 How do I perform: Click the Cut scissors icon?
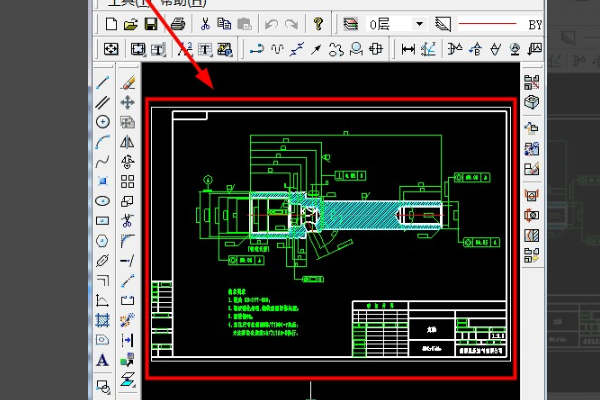pos(203,23)
